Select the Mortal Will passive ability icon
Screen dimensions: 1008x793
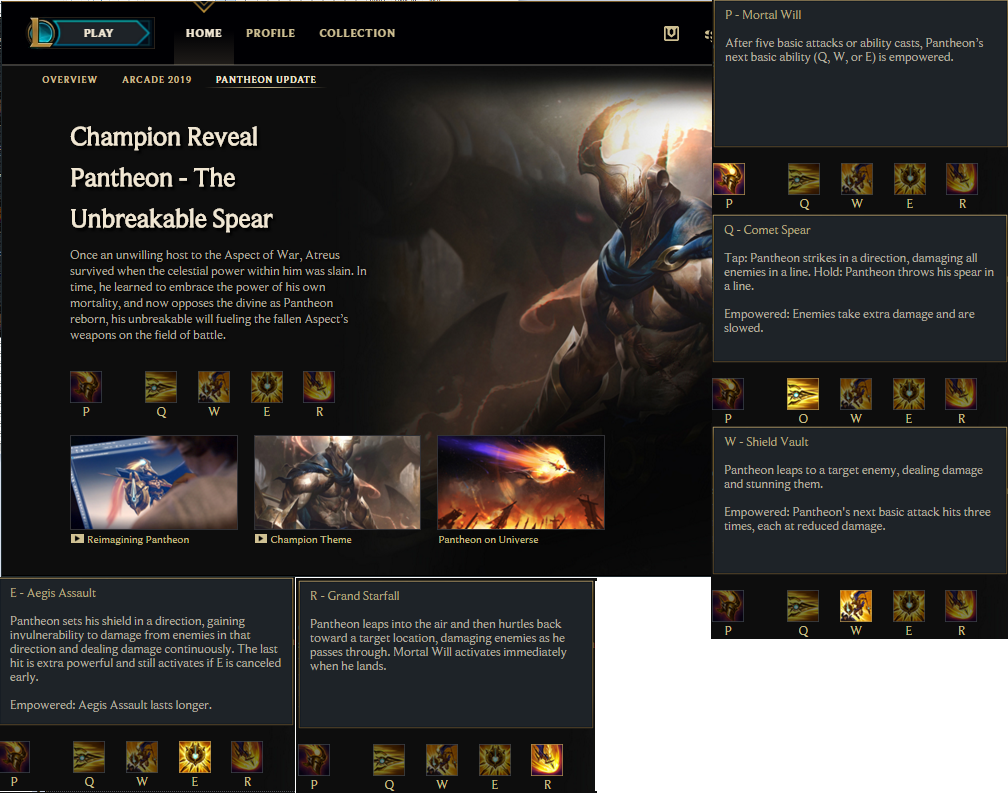[x=86, y=387]
